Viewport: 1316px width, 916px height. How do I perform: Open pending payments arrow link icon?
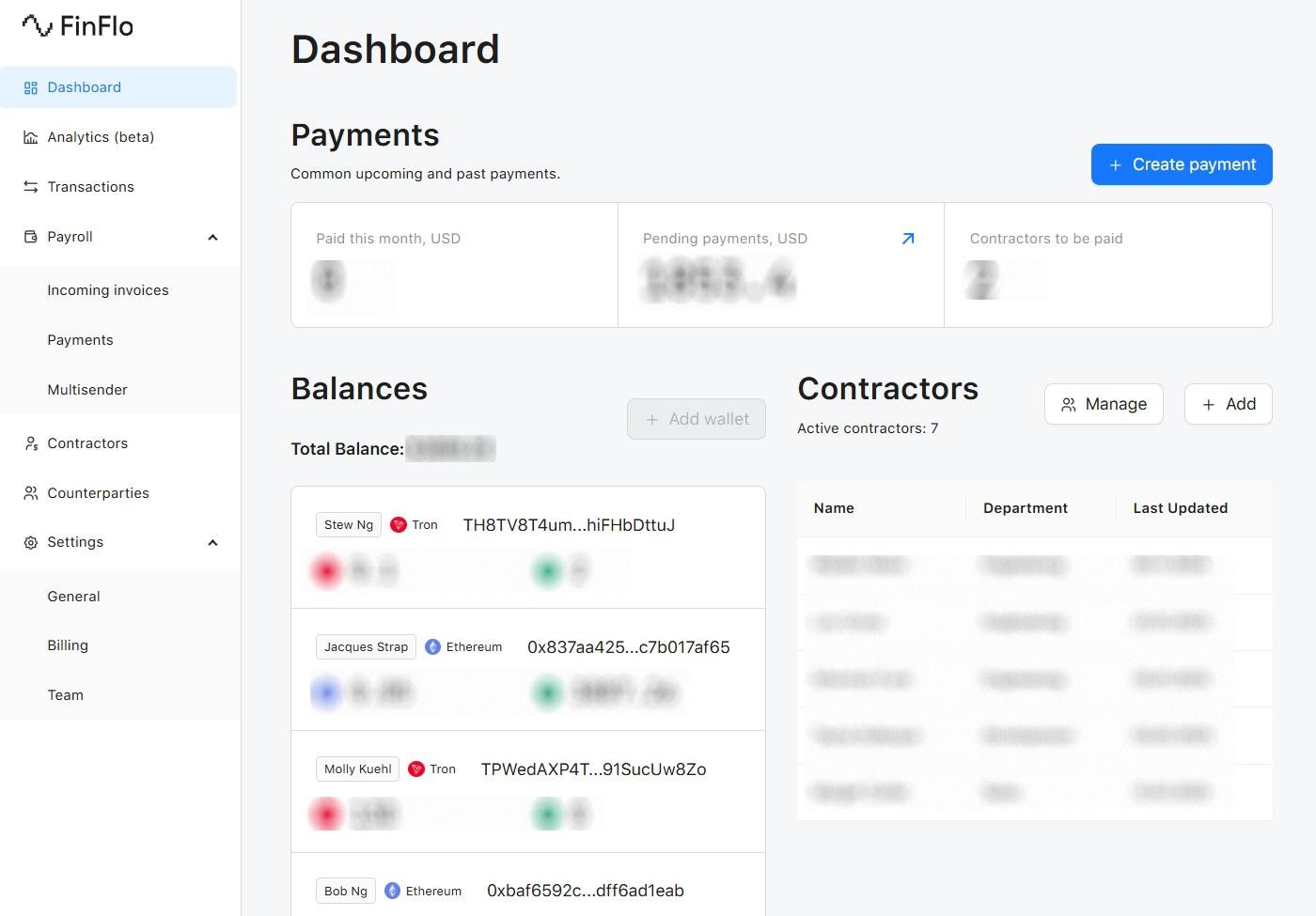coord(908,239)
